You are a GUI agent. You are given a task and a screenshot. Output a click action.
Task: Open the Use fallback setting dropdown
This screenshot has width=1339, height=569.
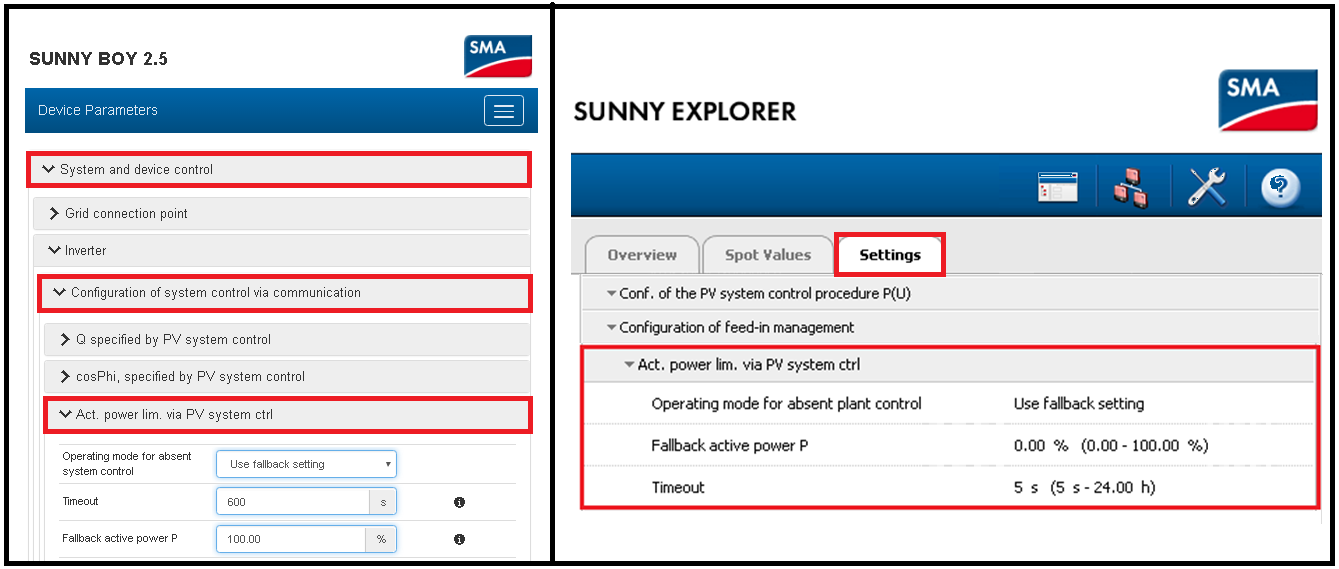(x=306, y=464)
